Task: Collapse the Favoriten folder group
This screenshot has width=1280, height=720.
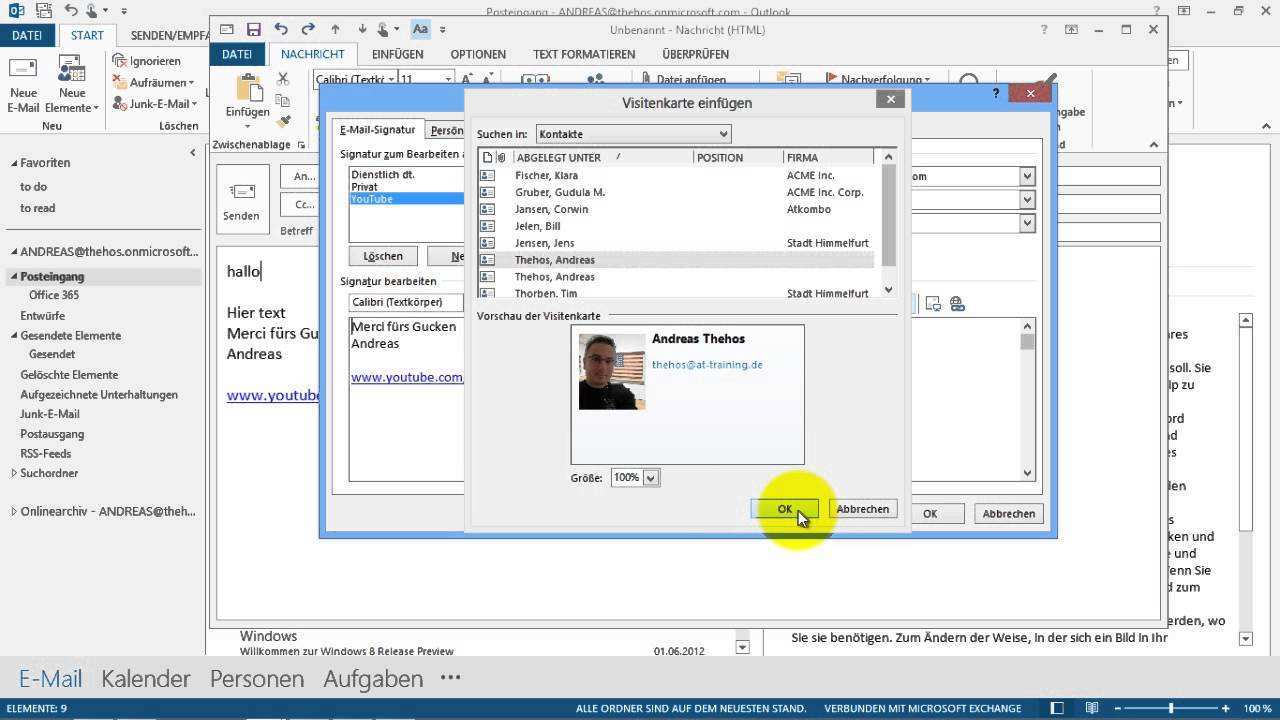Action: pos(15,163)
